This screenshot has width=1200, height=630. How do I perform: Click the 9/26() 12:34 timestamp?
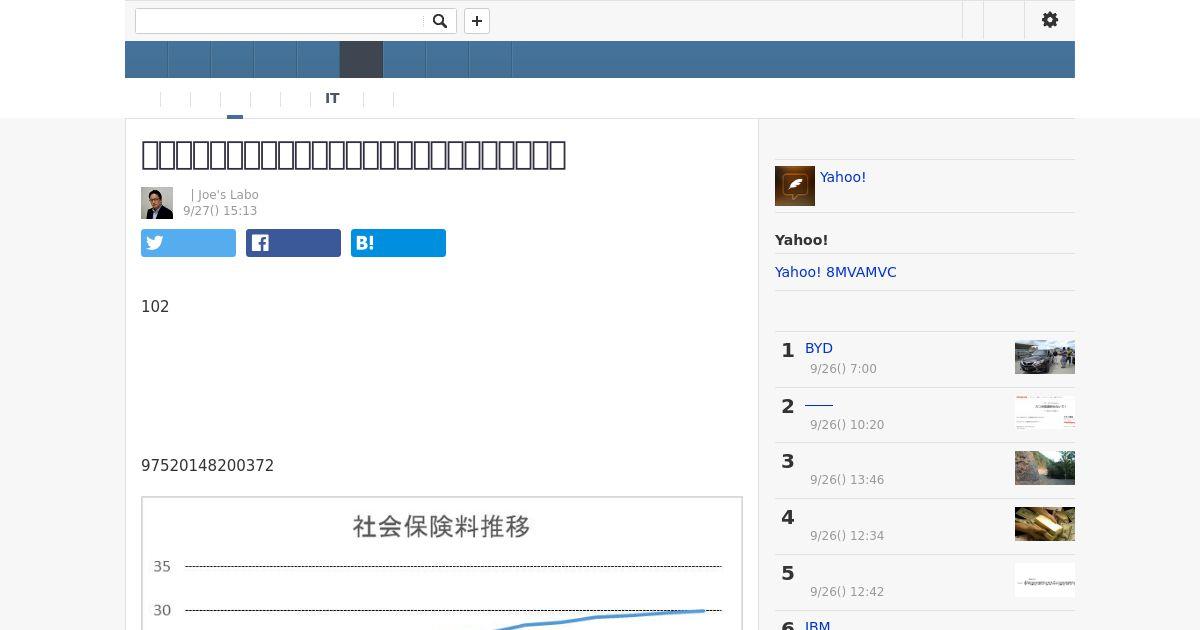(x=847, y=536)
